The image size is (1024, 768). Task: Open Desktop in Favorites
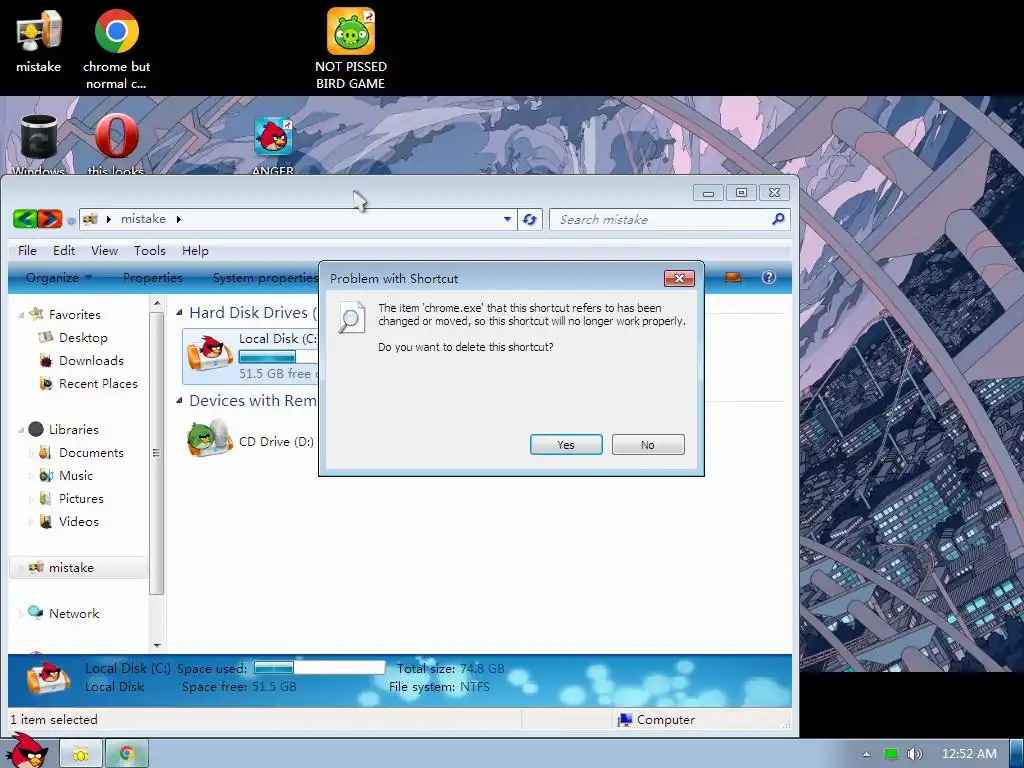tap(83, 338)
